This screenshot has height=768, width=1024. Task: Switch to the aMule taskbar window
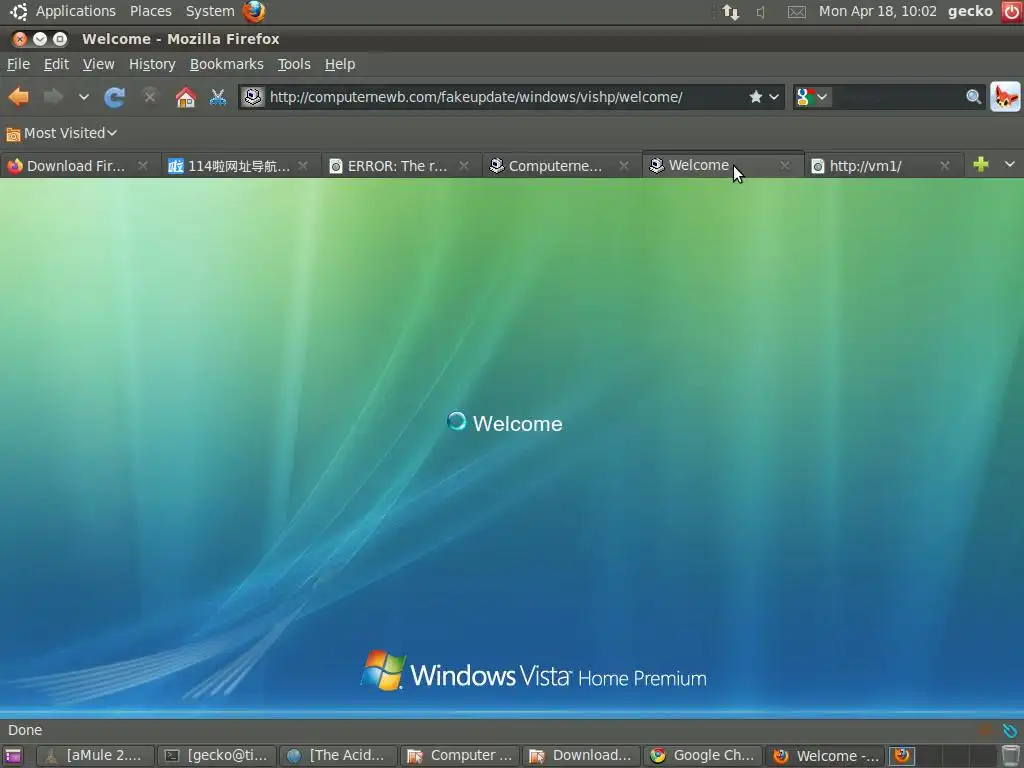click(x=95, y=756)
